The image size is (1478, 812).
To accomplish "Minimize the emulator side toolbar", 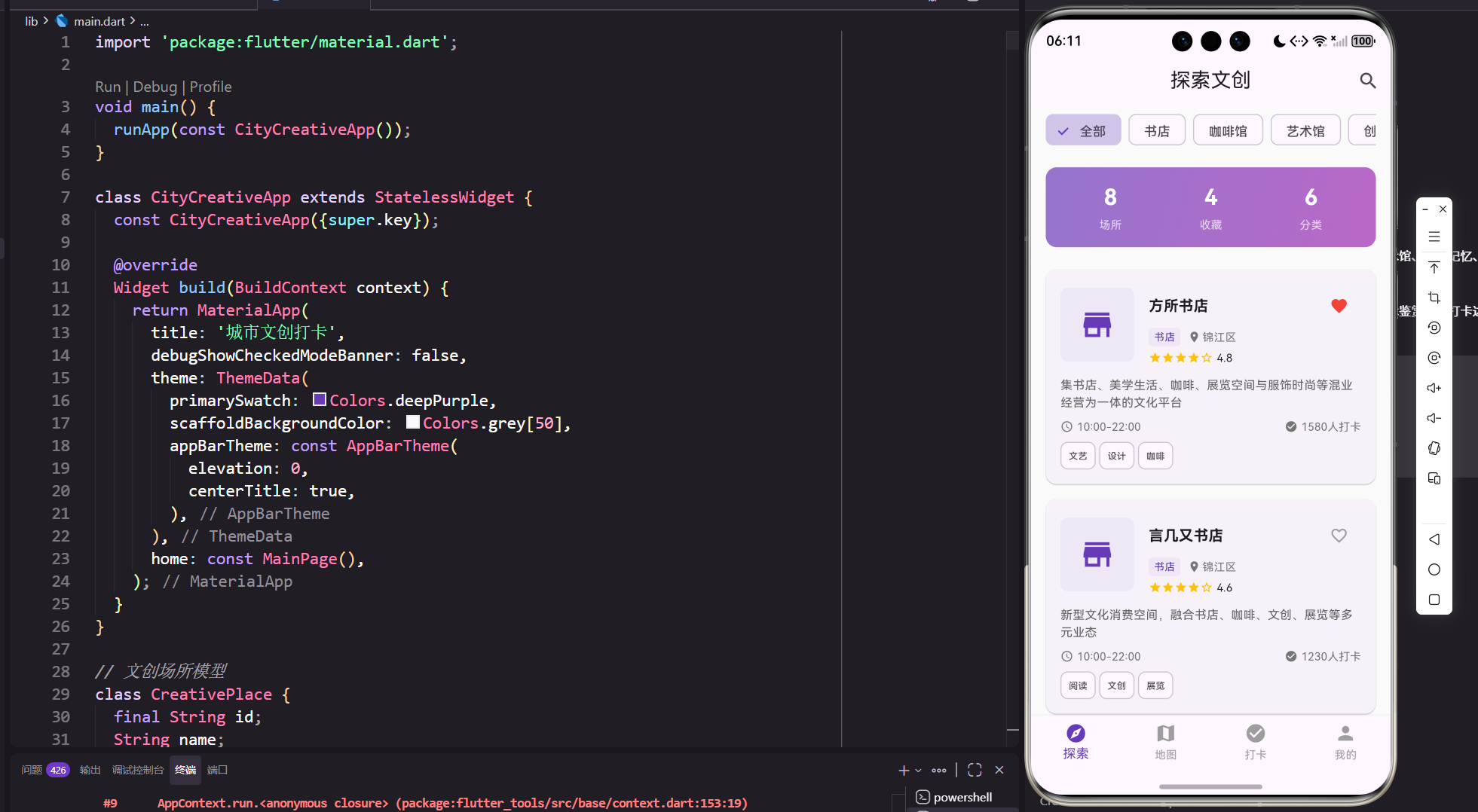I will (x=1425, y=209).
